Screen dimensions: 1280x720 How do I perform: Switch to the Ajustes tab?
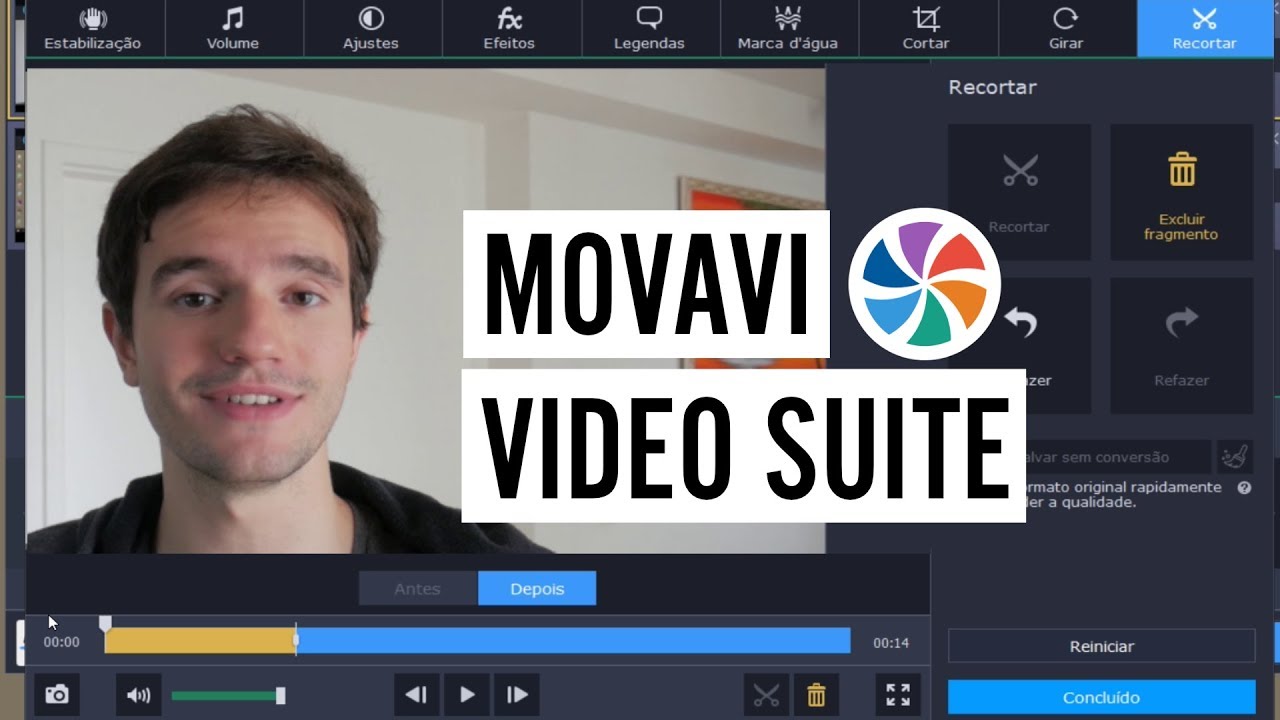pyautogui.click(x=371, y=29)
